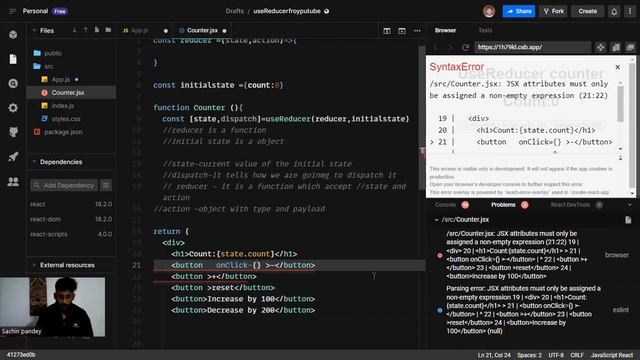Select Counter.jsx in file tree
Viewport: 640px width, 360px height.
(x=71, y=93)
